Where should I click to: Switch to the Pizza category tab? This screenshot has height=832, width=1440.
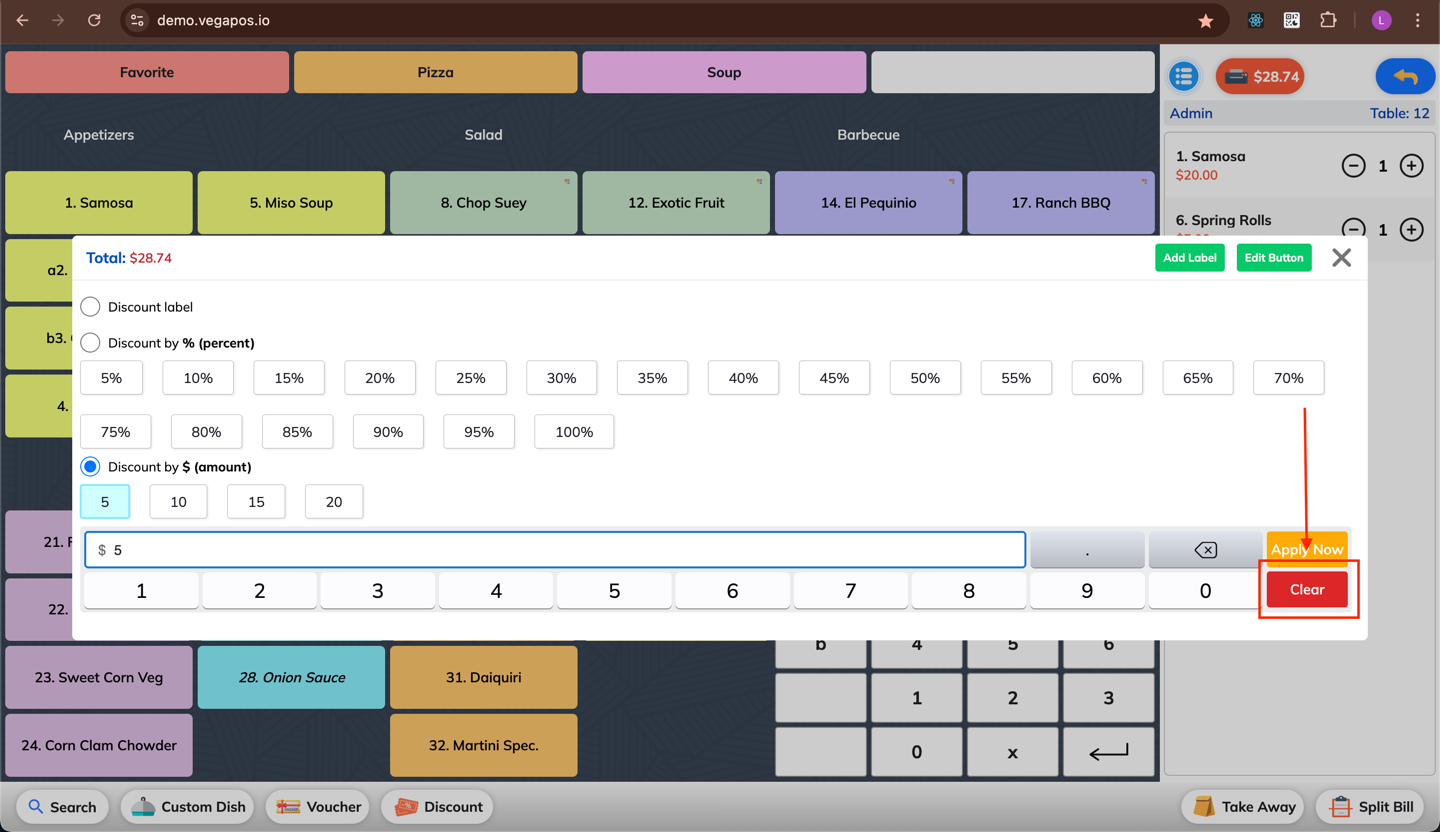tap(435, 72)
